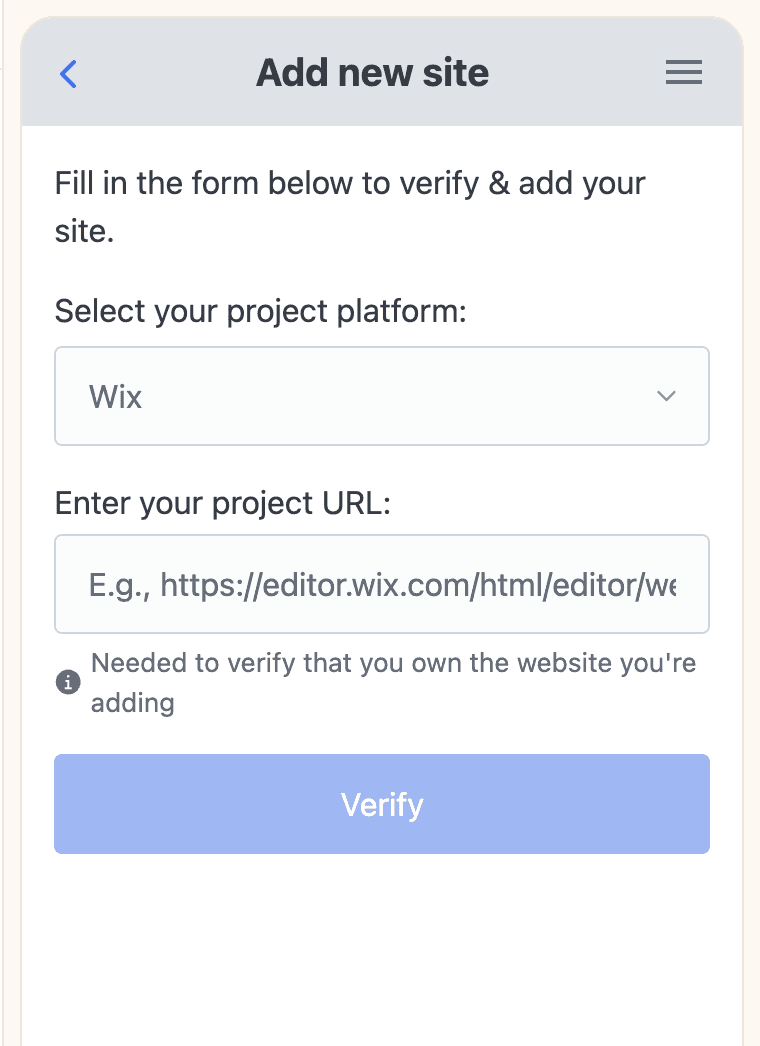Focus the project URL input field
The image size is (760, 1046).
(x=381, y=584)
